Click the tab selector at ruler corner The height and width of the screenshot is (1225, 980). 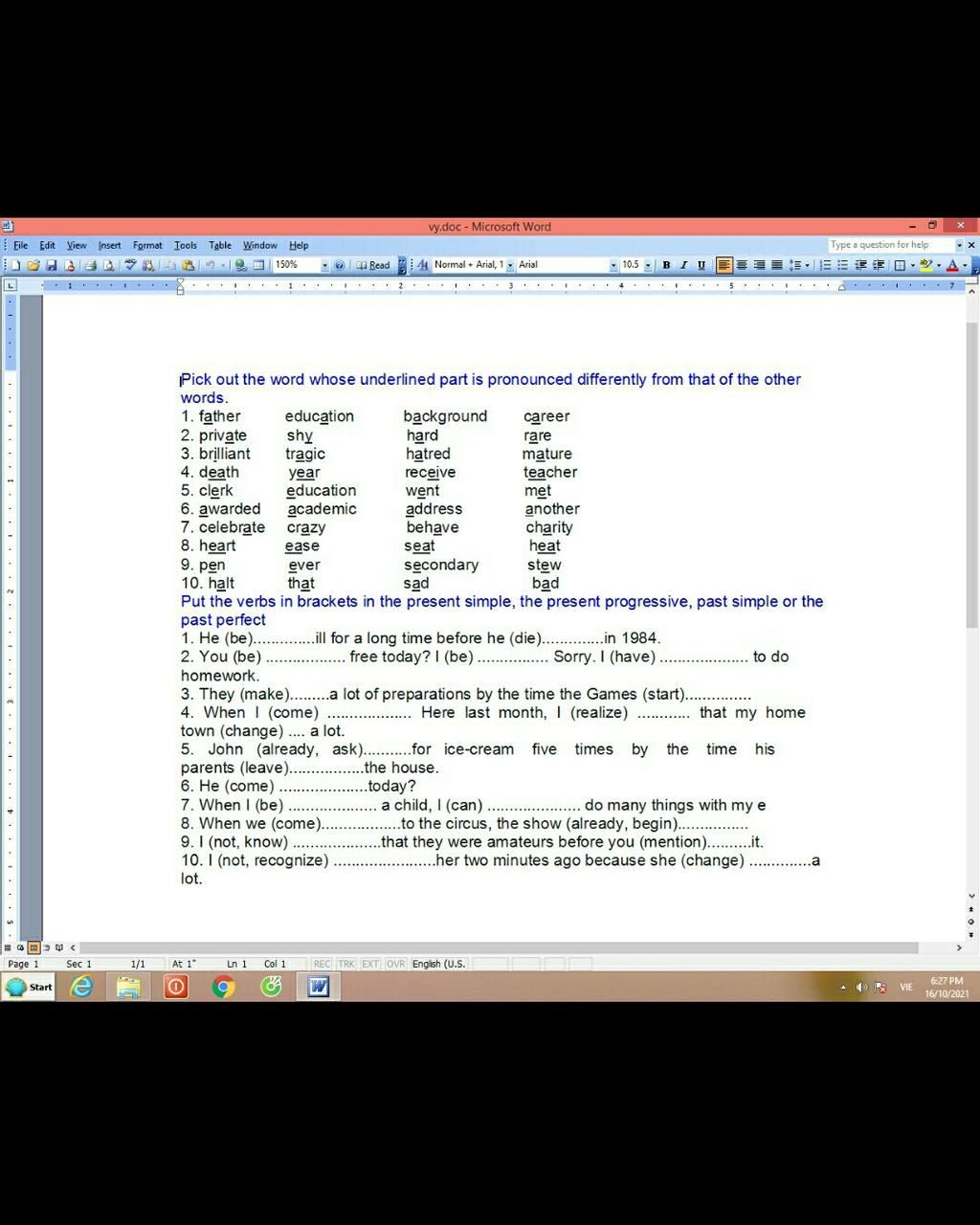(11, 285)
